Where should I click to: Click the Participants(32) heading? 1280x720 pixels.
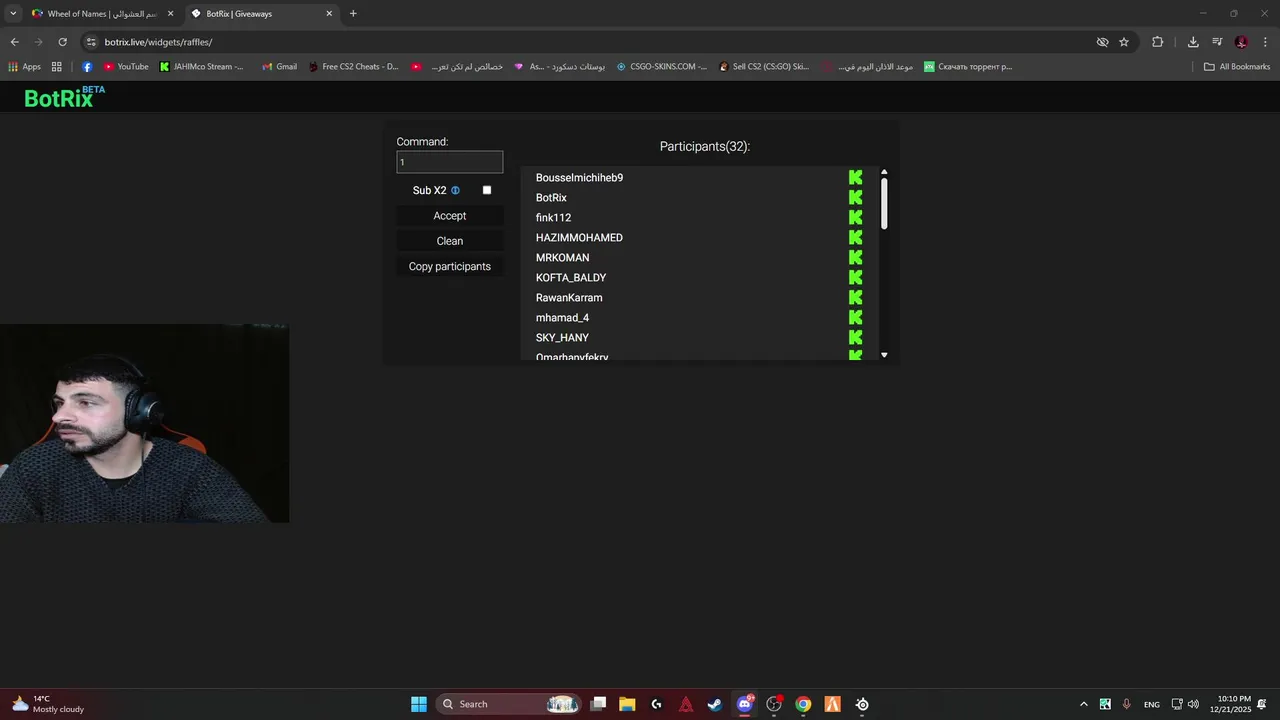[705, 146]
